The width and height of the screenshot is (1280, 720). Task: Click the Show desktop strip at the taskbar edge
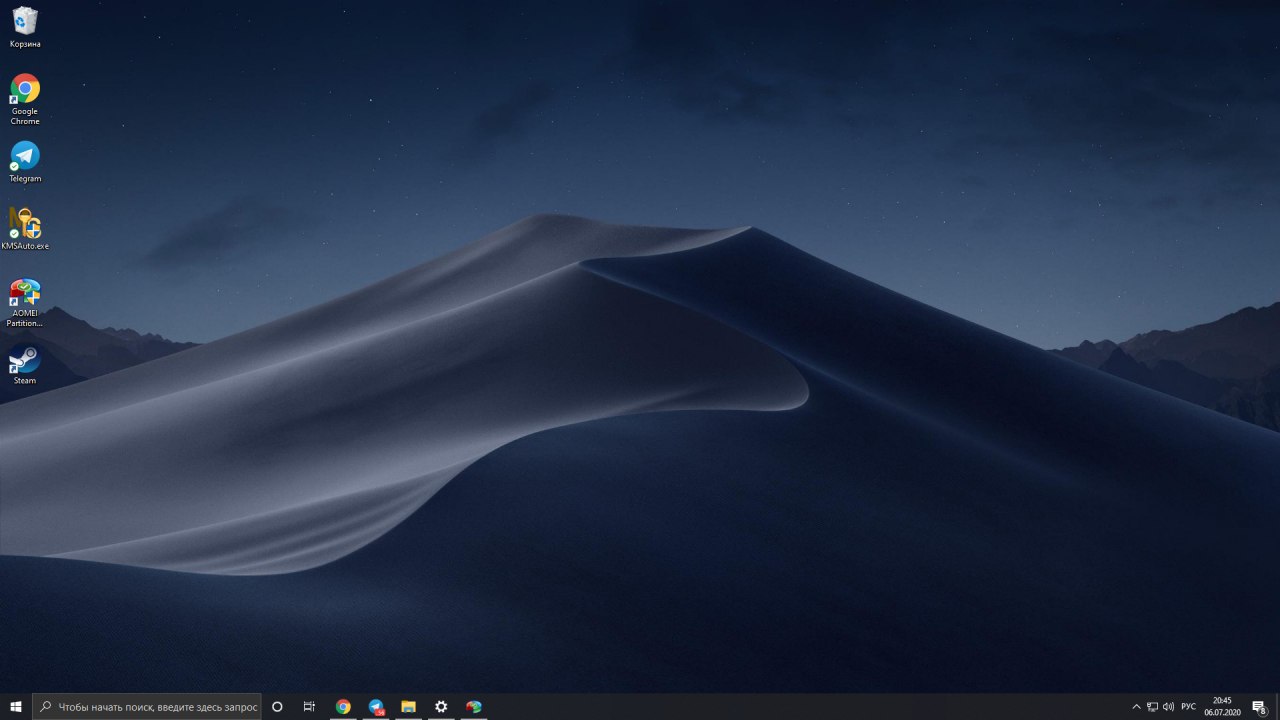pyautogui.click(x=1277, y=707)
